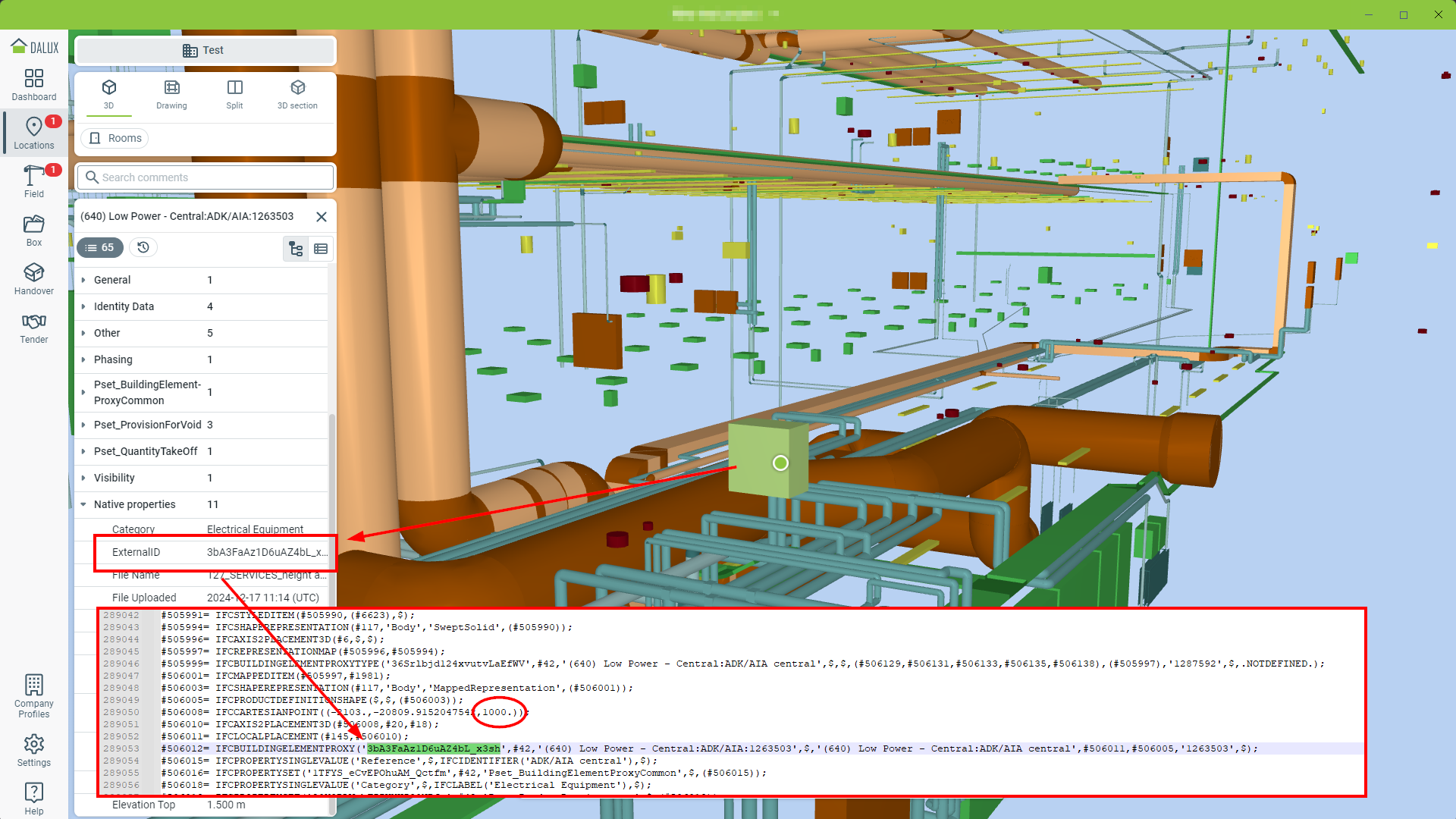Switch to the Drawing view tab
This screenshot has height=819, width=1456.
(171, 94)
